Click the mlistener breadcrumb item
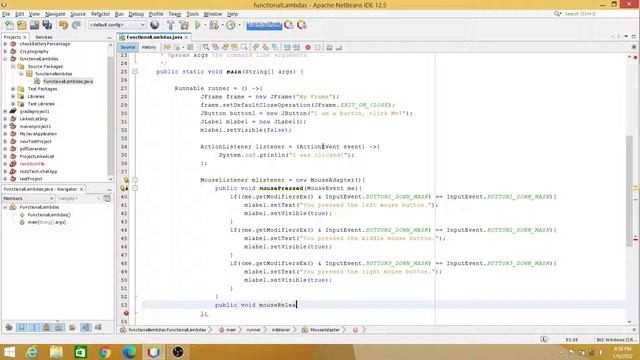 pyautogui.click(x=281, y=330)
